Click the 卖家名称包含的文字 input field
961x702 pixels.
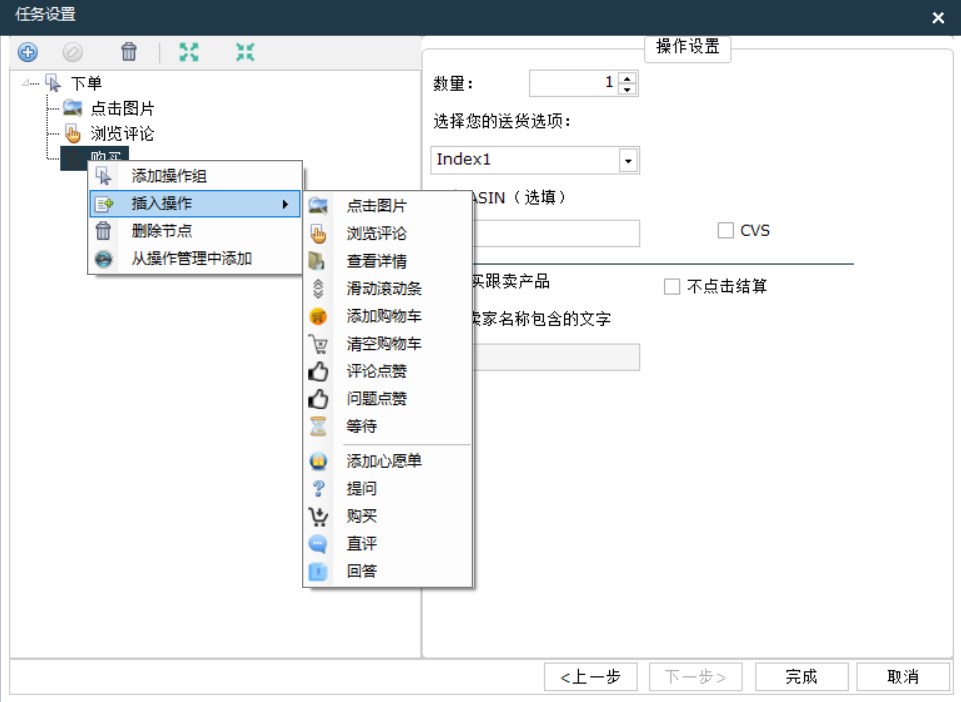(556, 357)
